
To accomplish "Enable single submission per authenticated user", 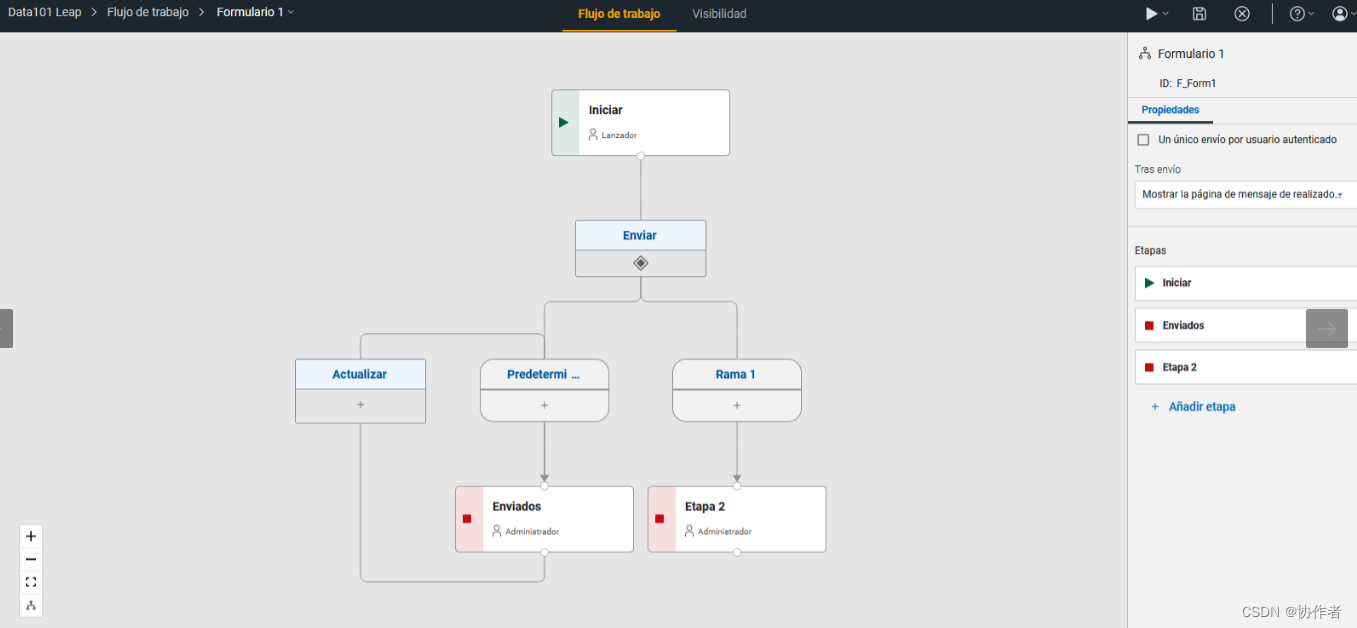I will pyautogui.click(x=1144, y=140).
